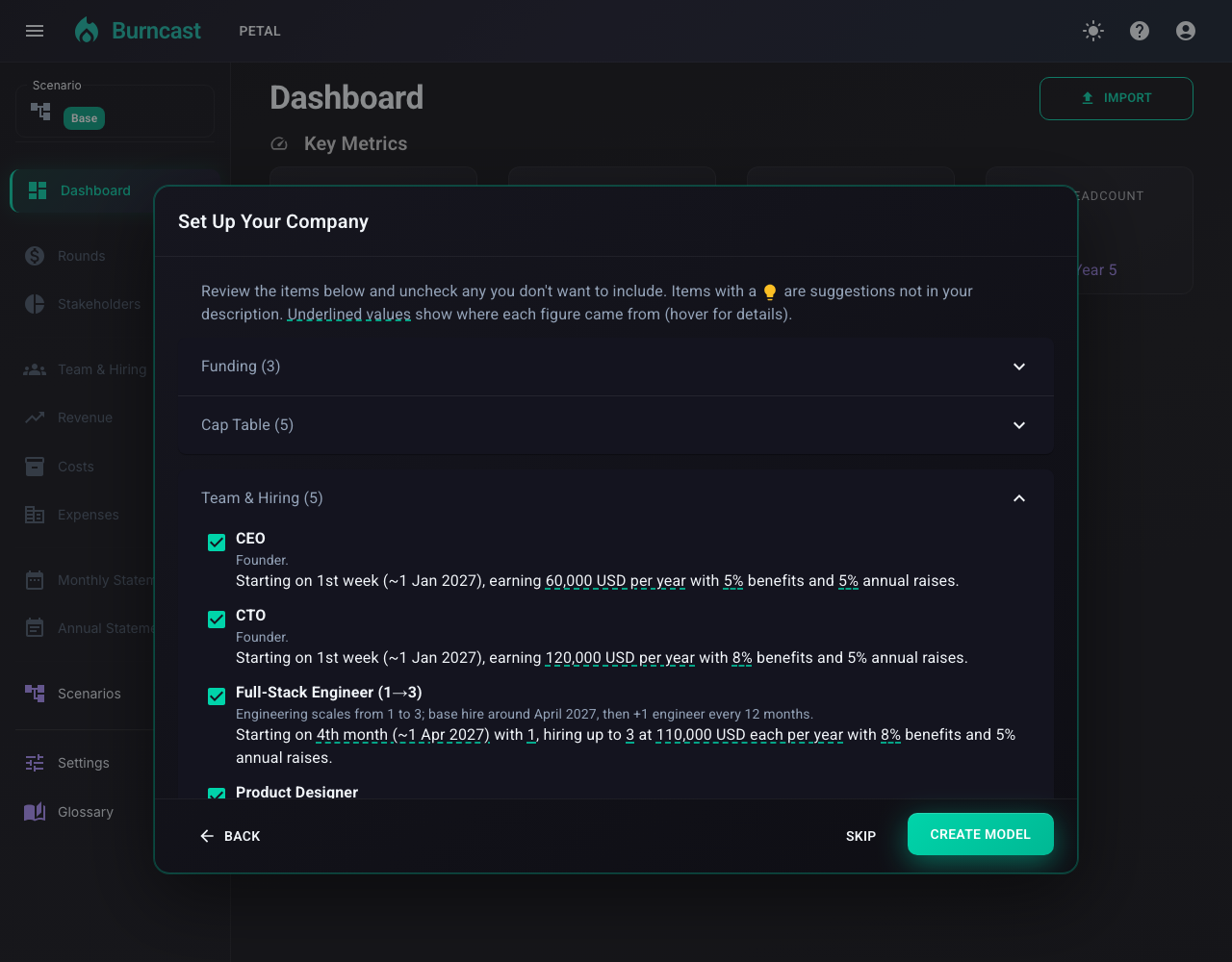This screenshot has height=962, width=1232.
Task: Click the Settings sliders icon
Action: [35, 763]
